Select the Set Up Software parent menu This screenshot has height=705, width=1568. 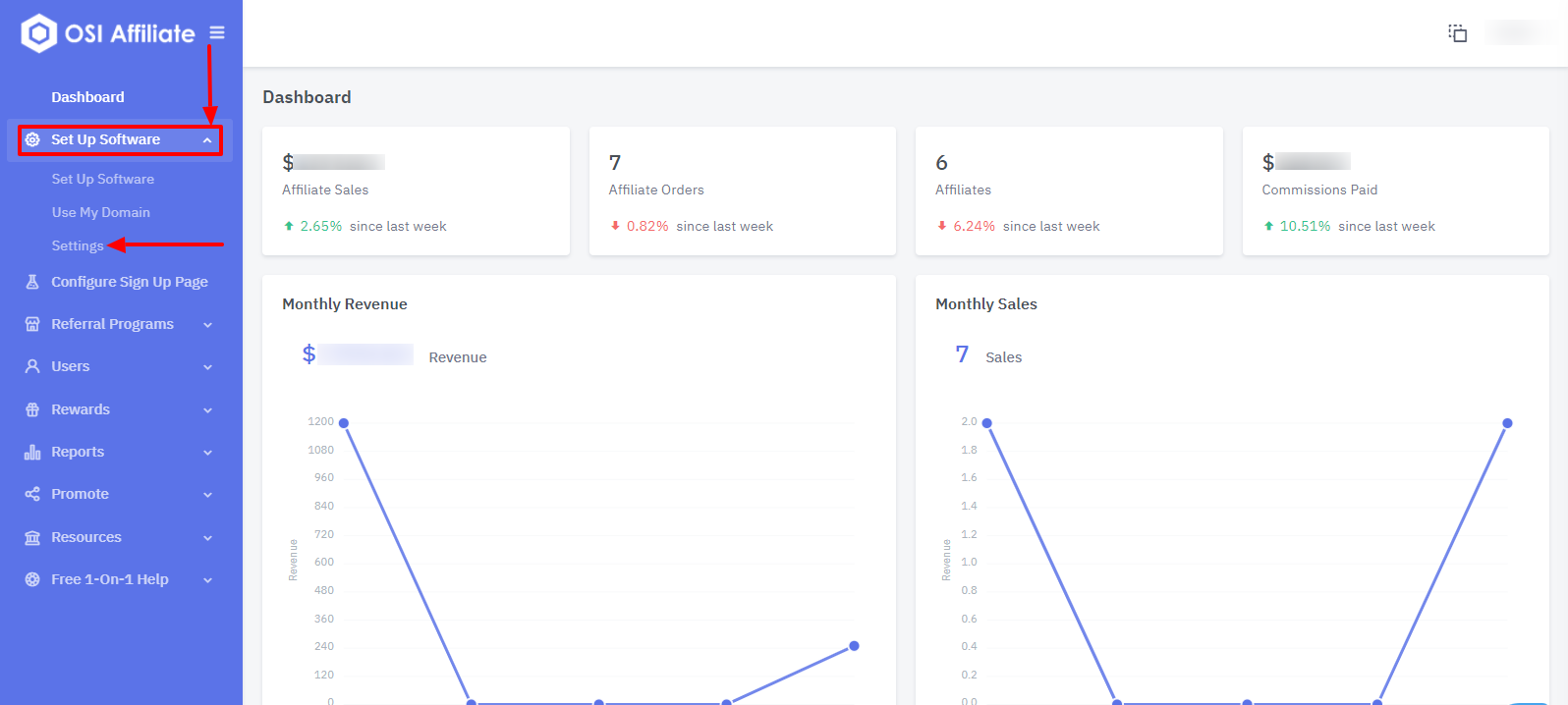point(120,139)
